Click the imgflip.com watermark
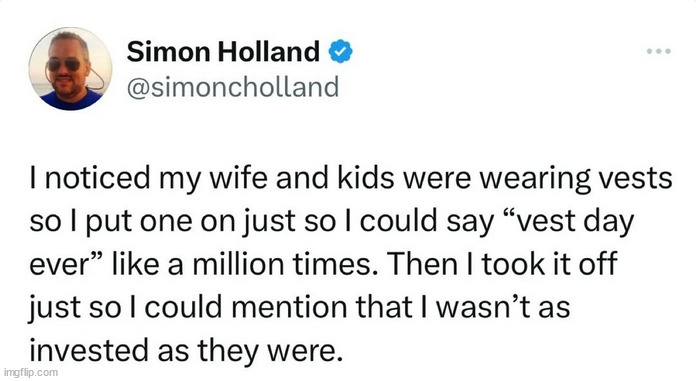The height and width of the screenshot is (381, 696). pos(31,372)
